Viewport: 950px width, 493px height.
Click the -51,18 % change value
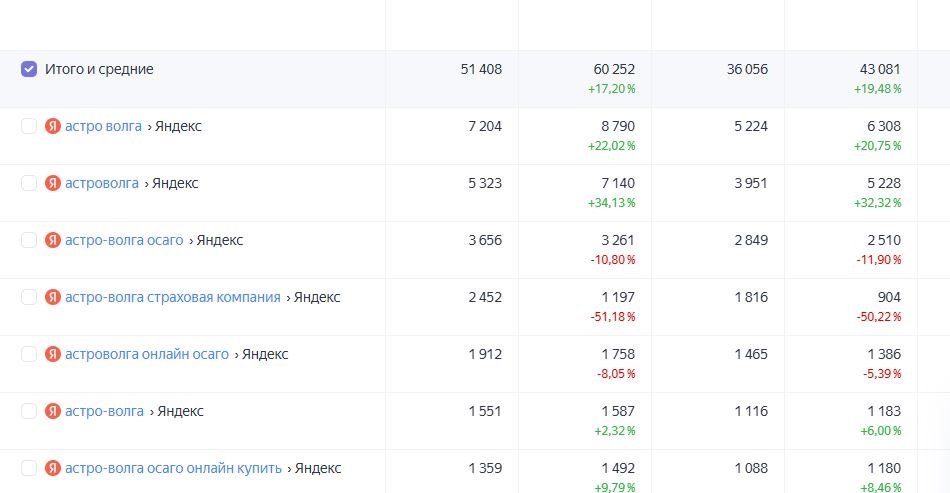(613, 316)
